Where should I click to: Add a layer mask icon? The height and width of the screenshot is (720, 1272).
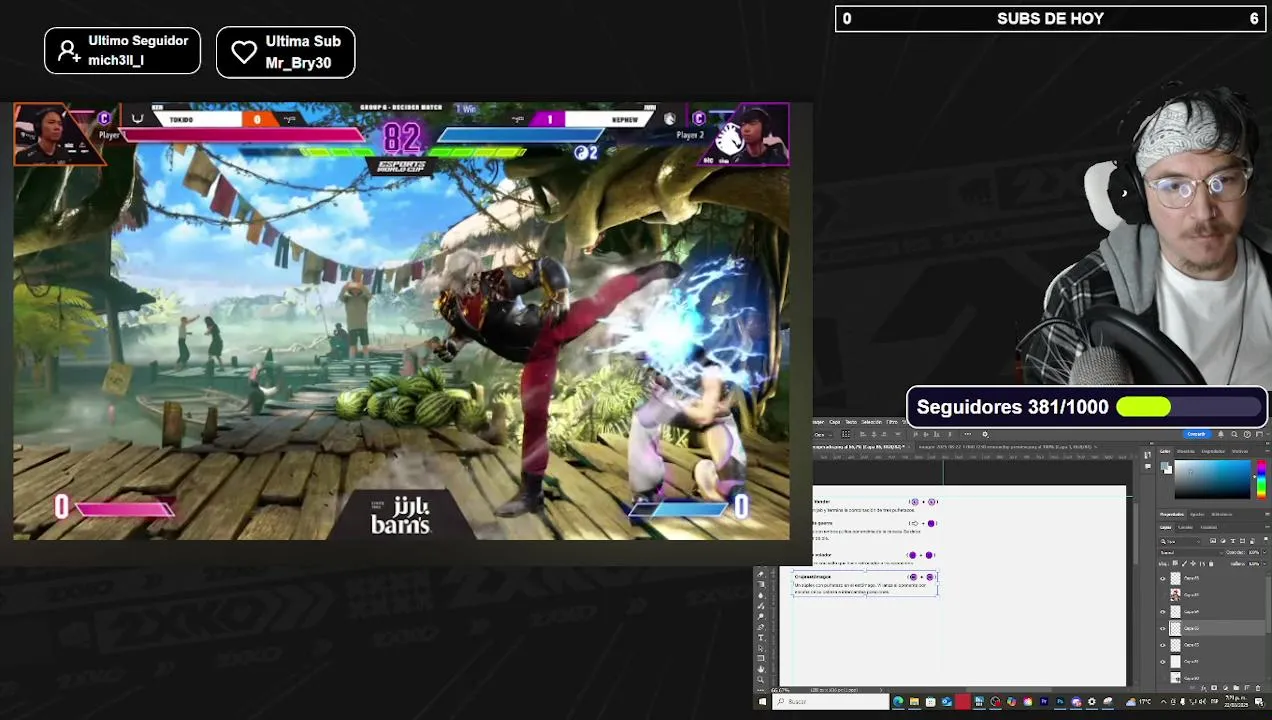click(1214, 688)
